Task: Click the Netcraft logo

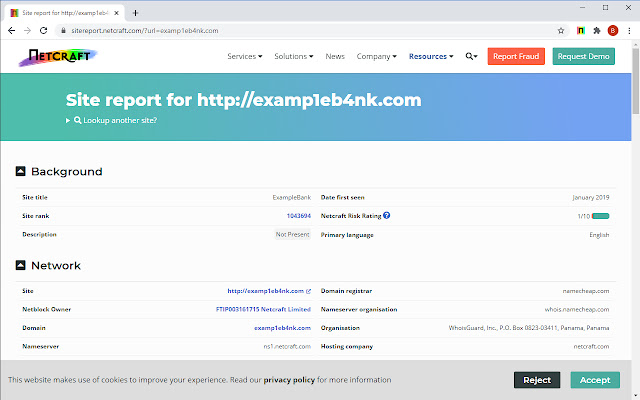Action: pyautogui.click(x=58, y=57)
